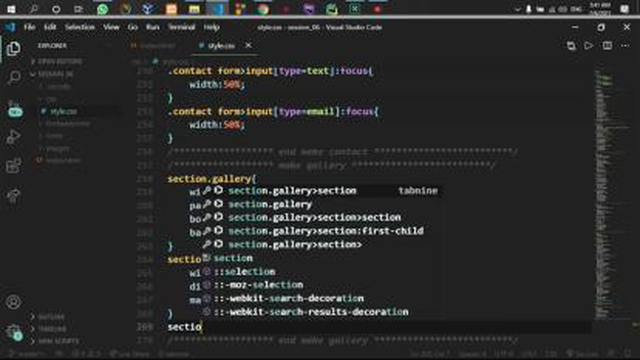The height and width of the screenshot is (360, 640).
Task: Open the editor More Actions ellipsis
Action: click(625, 45)
